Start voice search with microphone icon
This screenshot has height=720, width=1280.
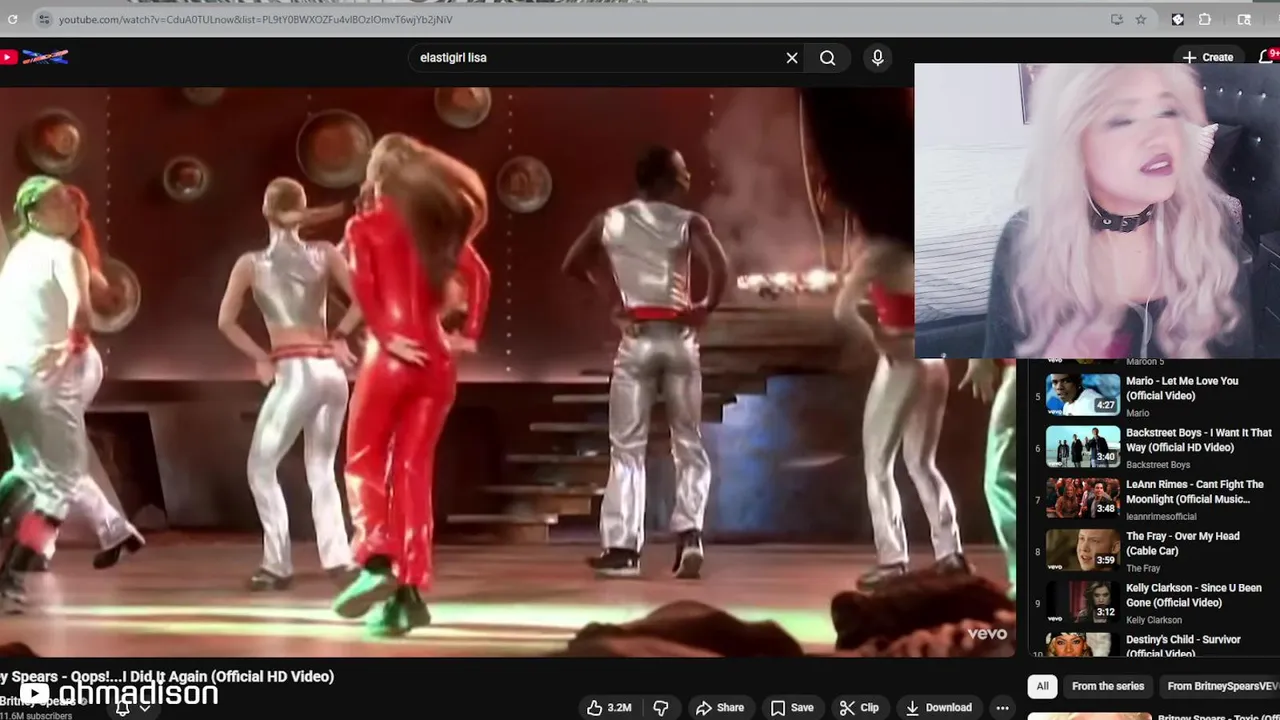coord(877,58)
